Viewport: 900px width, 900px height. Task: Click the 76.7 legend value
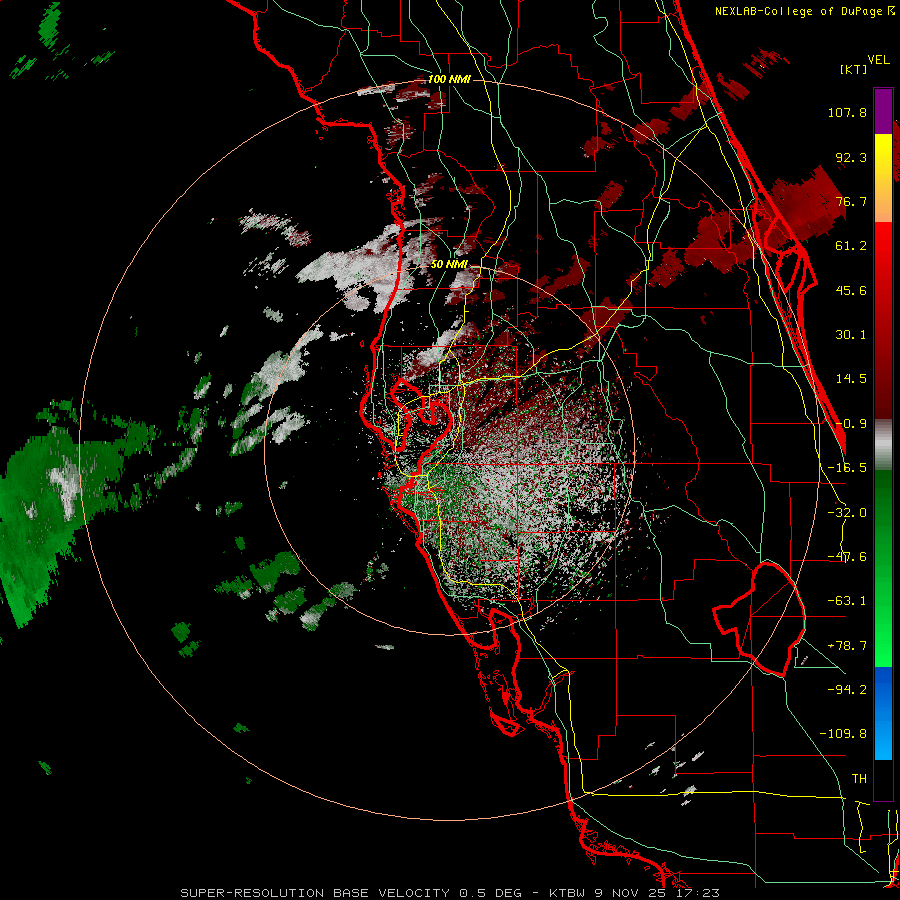point(851,201)
